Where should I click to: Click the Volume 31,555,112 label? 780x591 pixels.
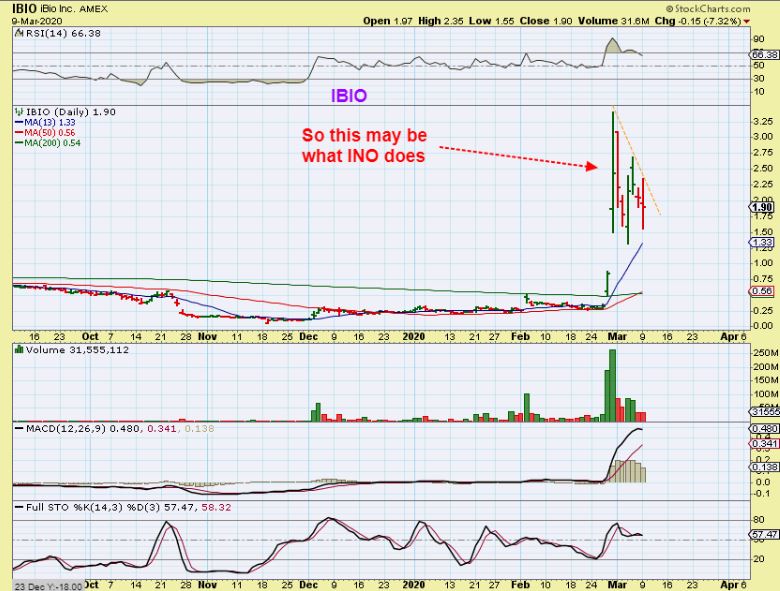coord(77,350)
